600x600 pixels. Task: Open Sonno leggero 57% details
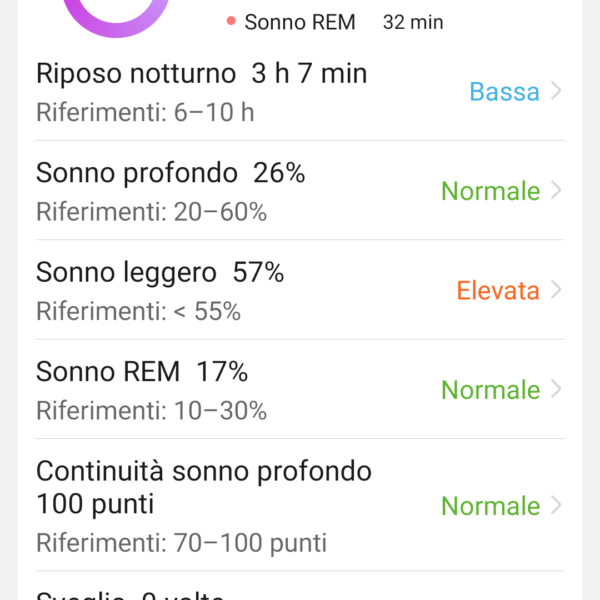click(x=300, y=290)
